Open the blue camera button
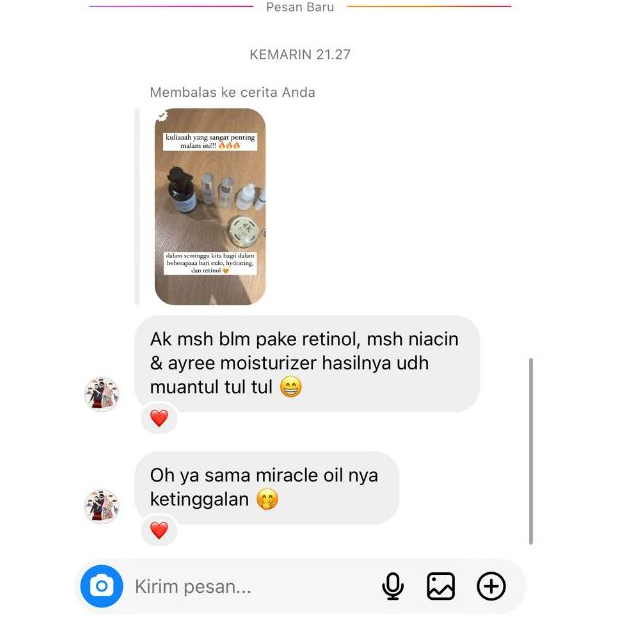This screenshot has height=635, width=635. tap(101, 586)
